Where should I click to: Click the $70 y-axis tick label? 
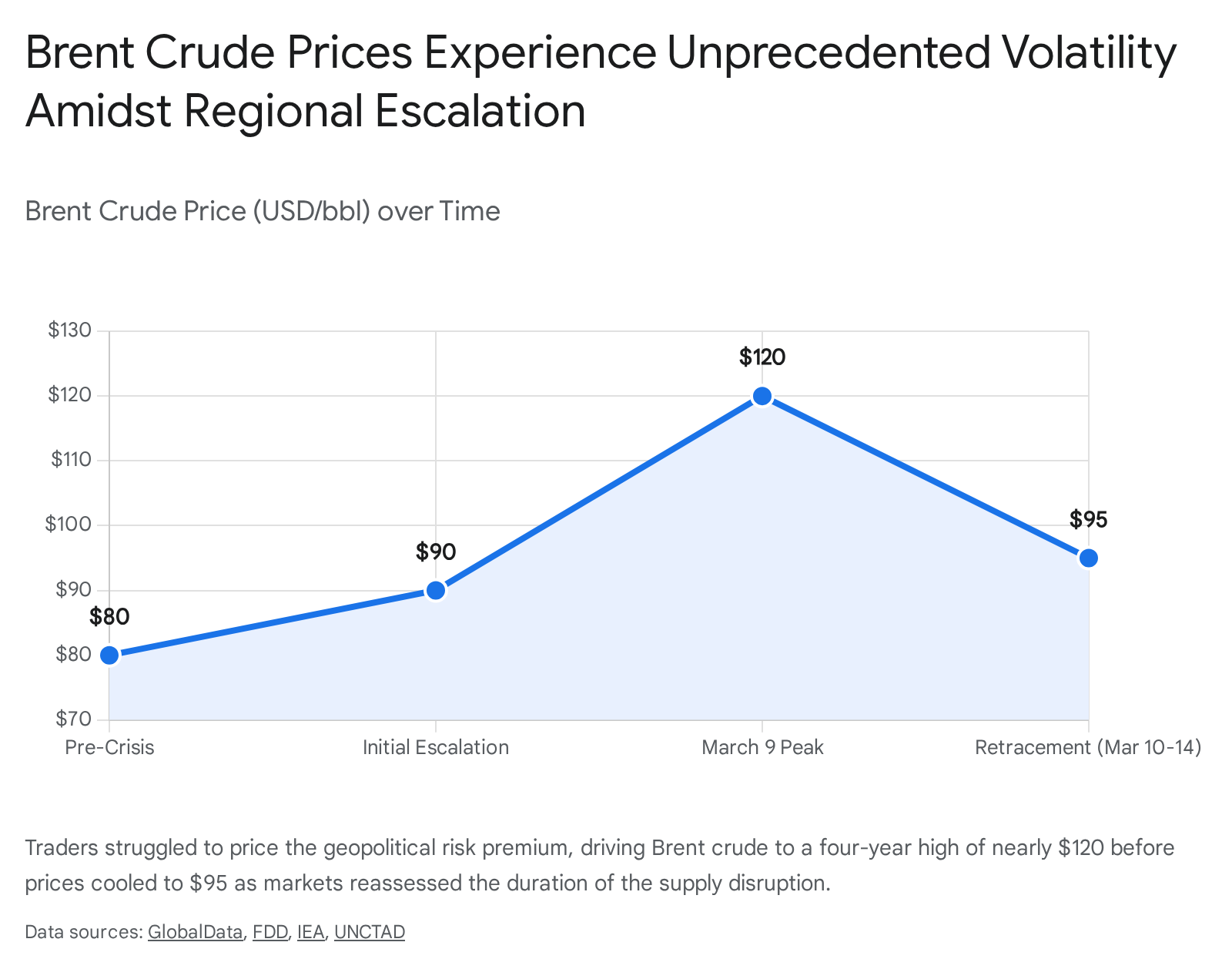(x=73, y=719)
